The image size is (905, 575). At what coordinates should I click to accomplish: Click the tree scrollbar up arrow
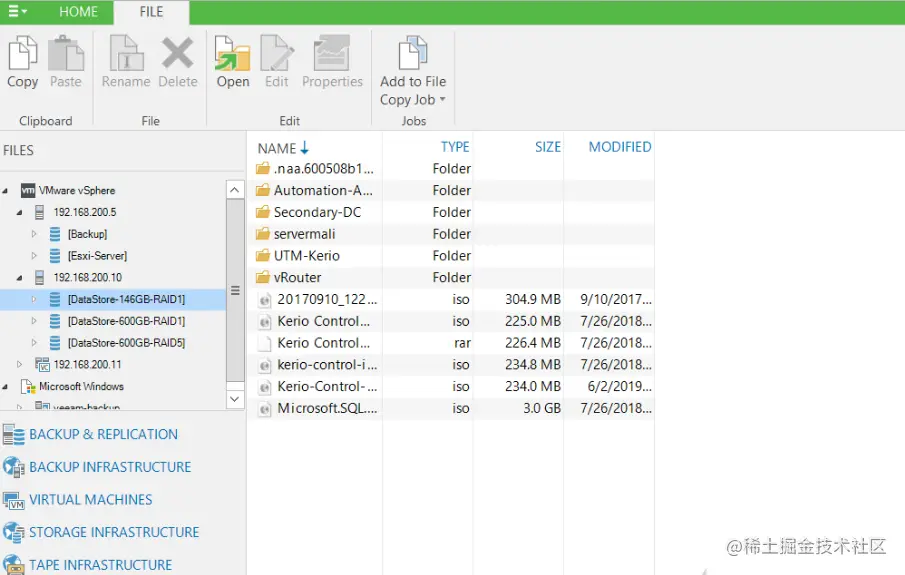pos(234,190)
